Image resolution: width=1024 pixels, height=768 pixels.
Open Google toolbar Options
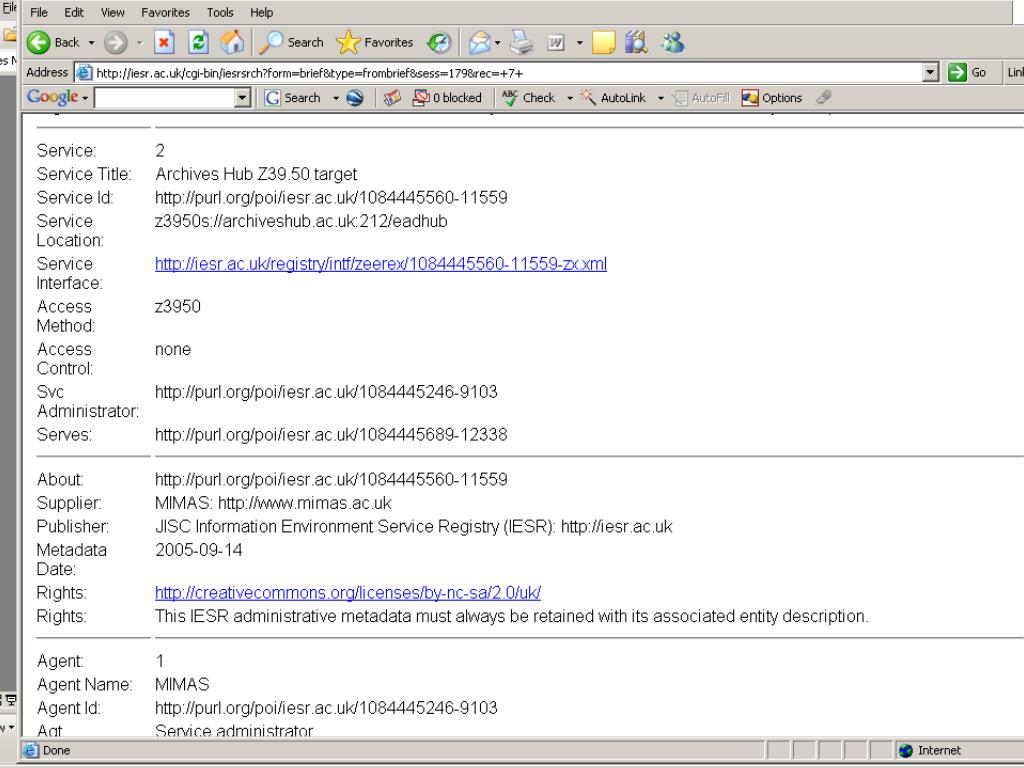[772, 98]
